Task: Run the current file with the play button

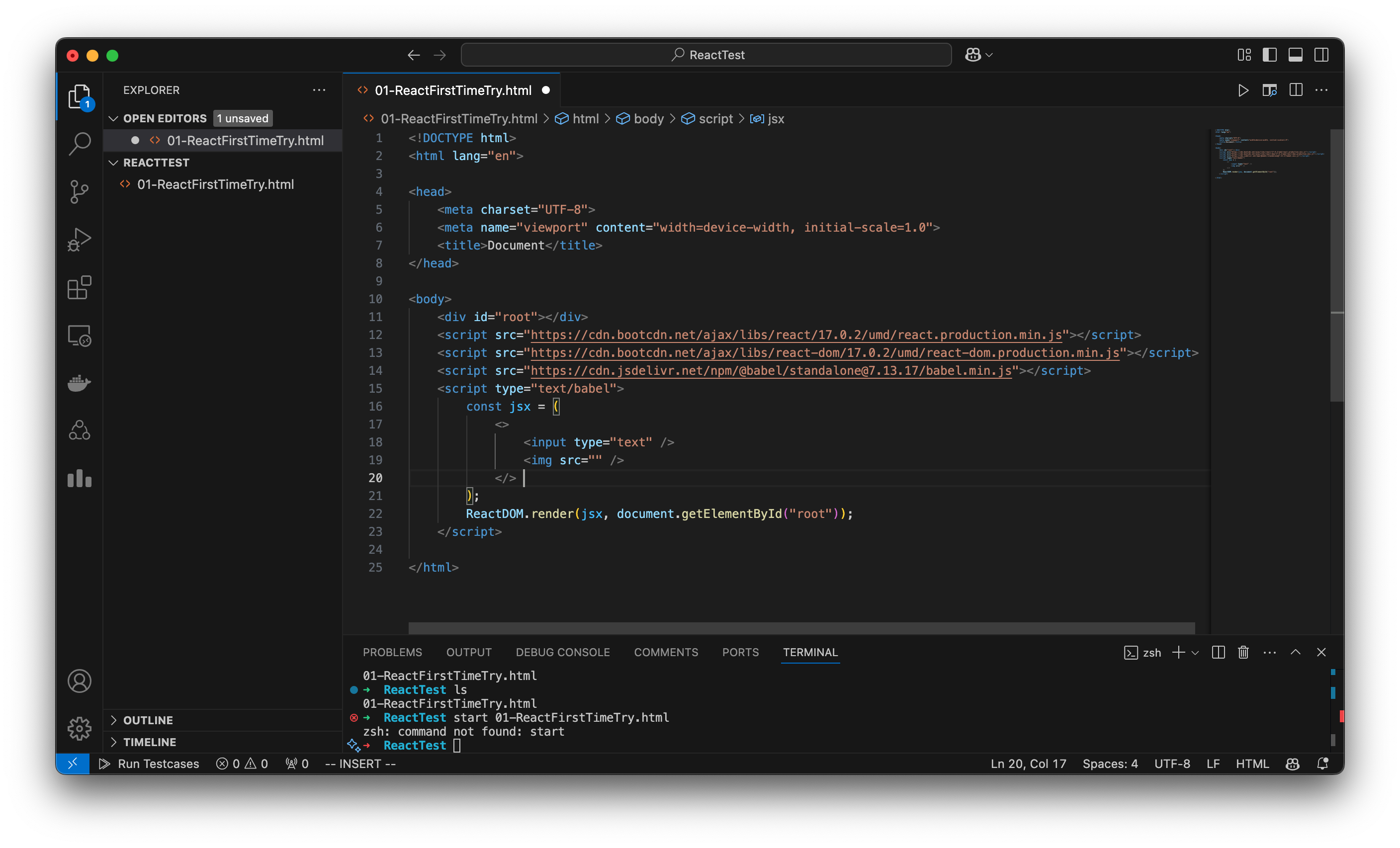Action: click(x=1243, y=90)
